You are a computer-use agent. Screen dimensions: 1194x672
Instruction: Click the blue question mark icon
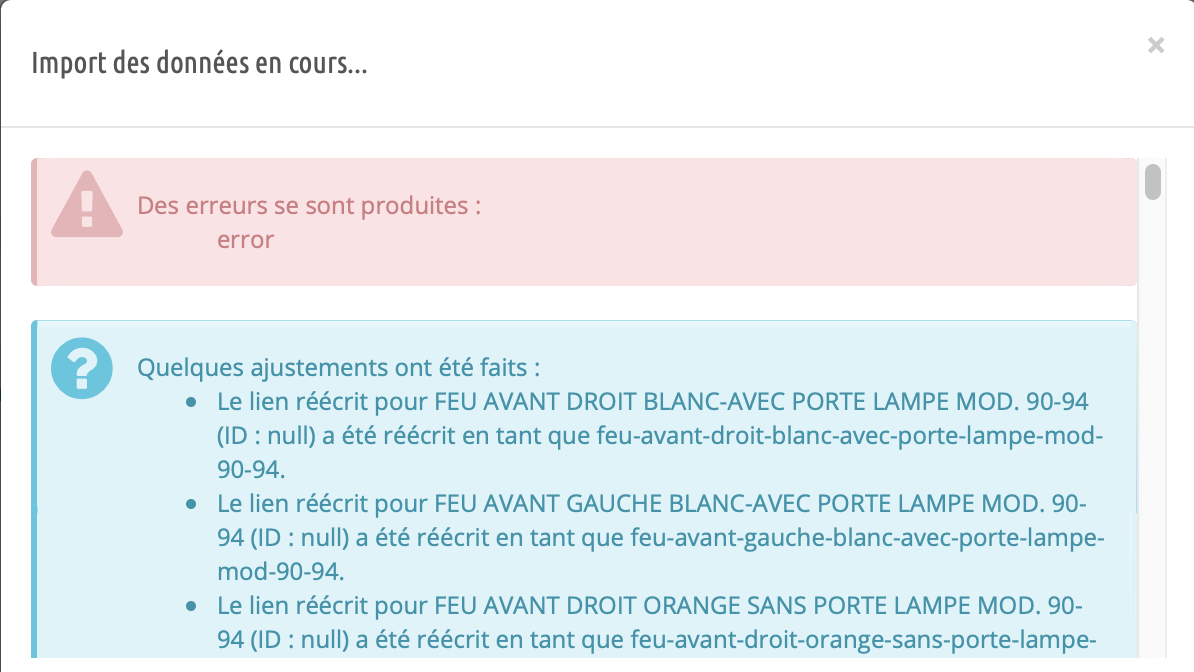[x=81, y=368]
